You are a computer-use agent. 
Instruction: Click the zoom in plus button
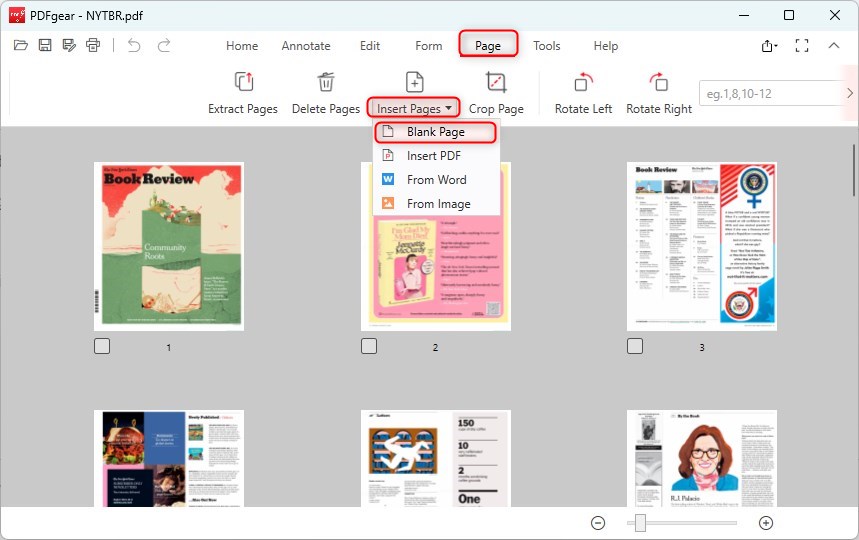tap(766, 523)
